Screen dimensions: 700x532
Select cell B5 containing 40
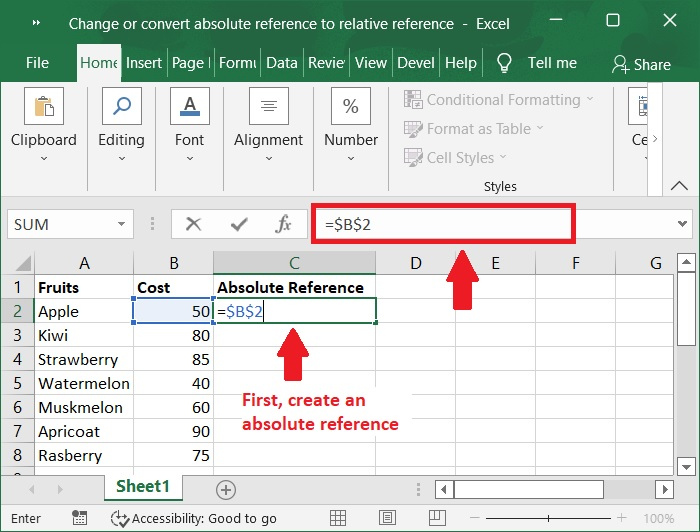[173, 383]
